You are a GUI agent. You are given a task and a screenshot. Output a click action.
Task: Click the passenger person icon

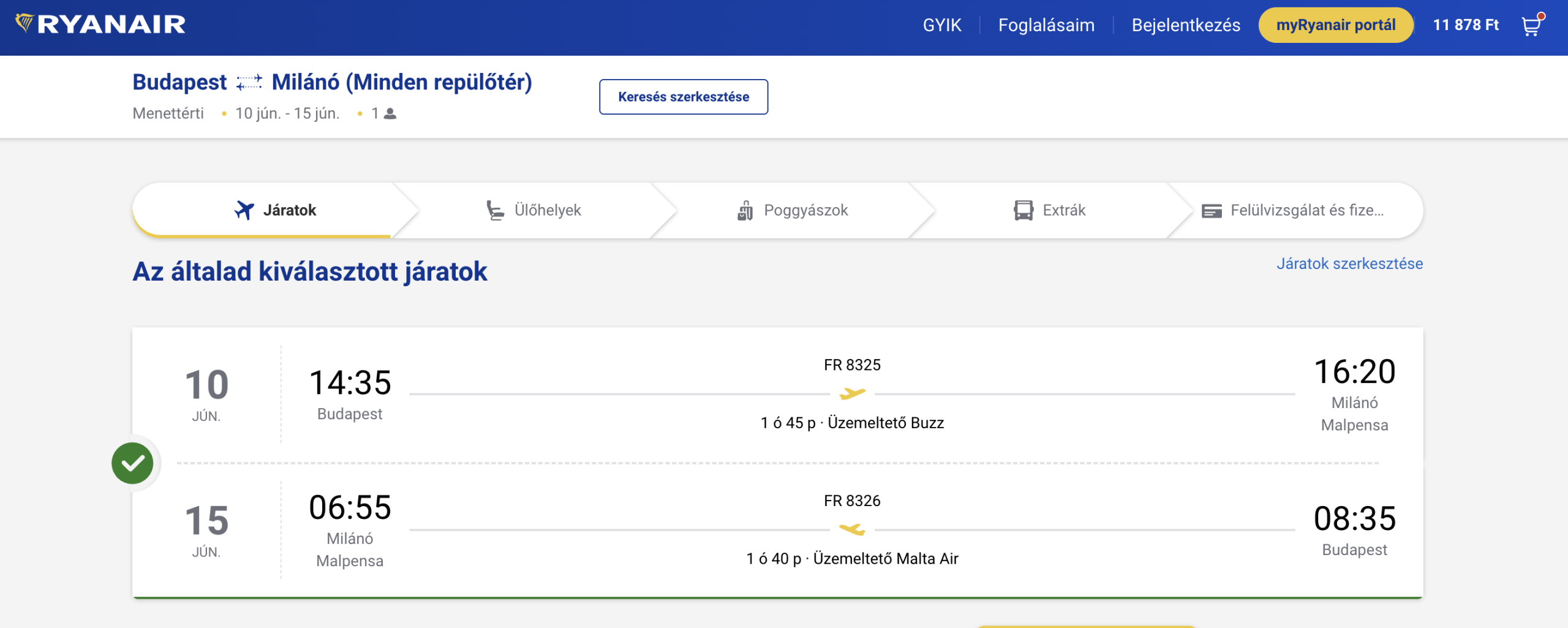(390, 113)
